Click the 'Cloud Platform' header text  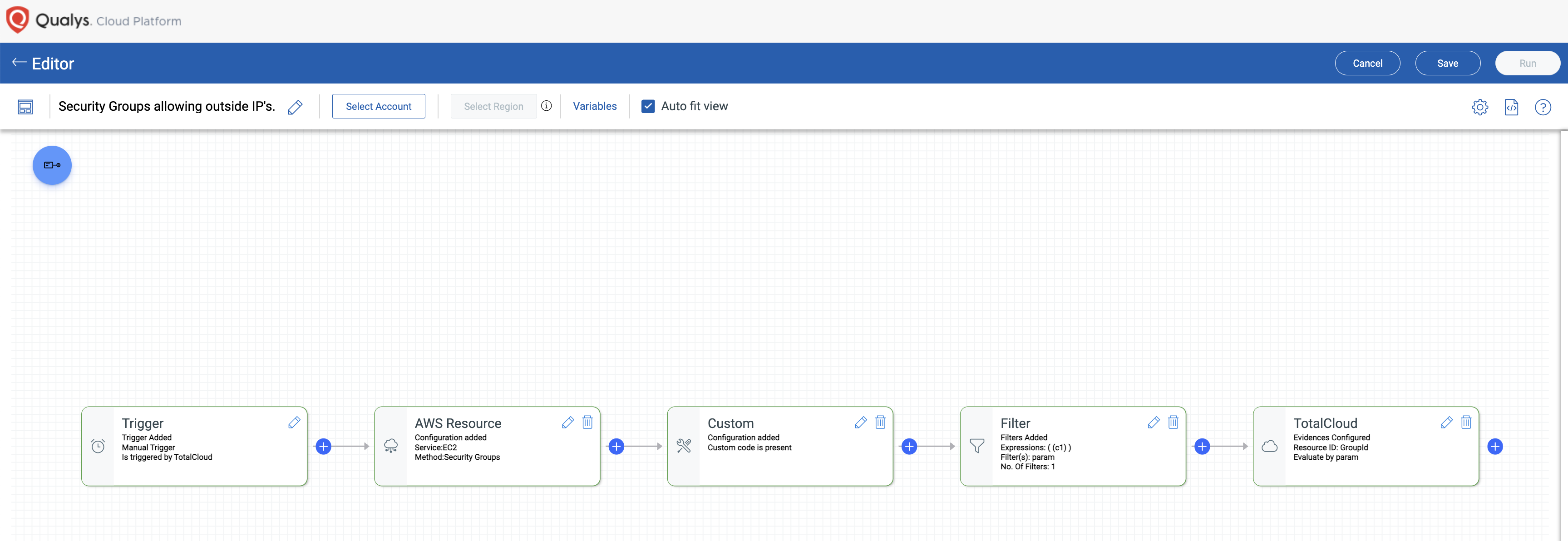click(139, 21)
